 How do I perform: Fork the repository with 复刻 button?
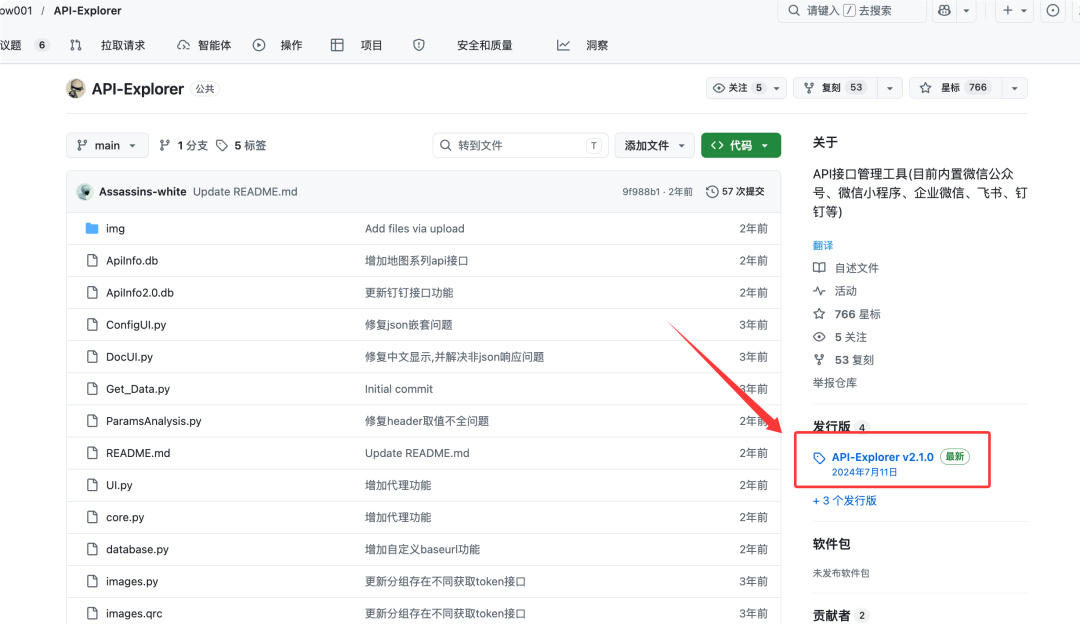coord(835,88)
